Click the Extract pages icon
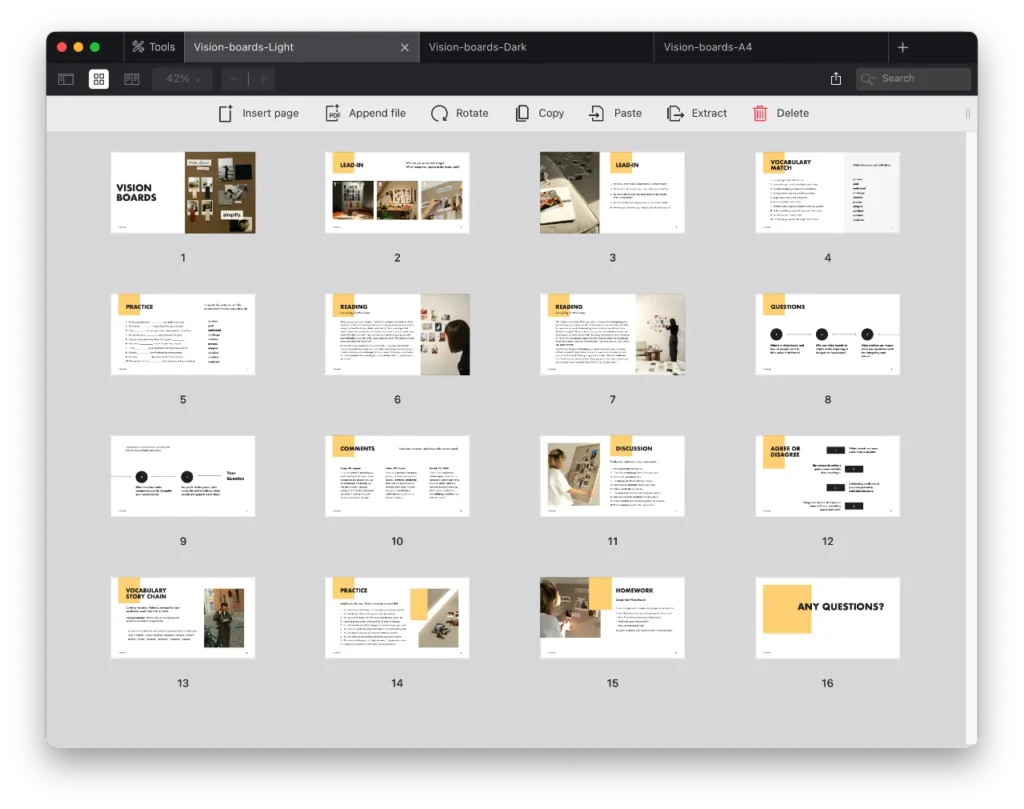Screen dimensions: 1024x809 (676, 113)
